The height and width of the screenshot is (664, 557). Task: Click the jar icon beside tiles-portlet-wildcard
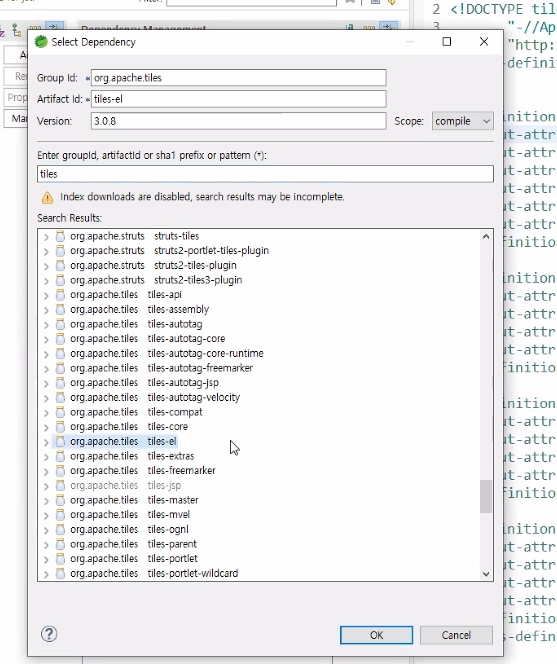click(x=61, y=573)
